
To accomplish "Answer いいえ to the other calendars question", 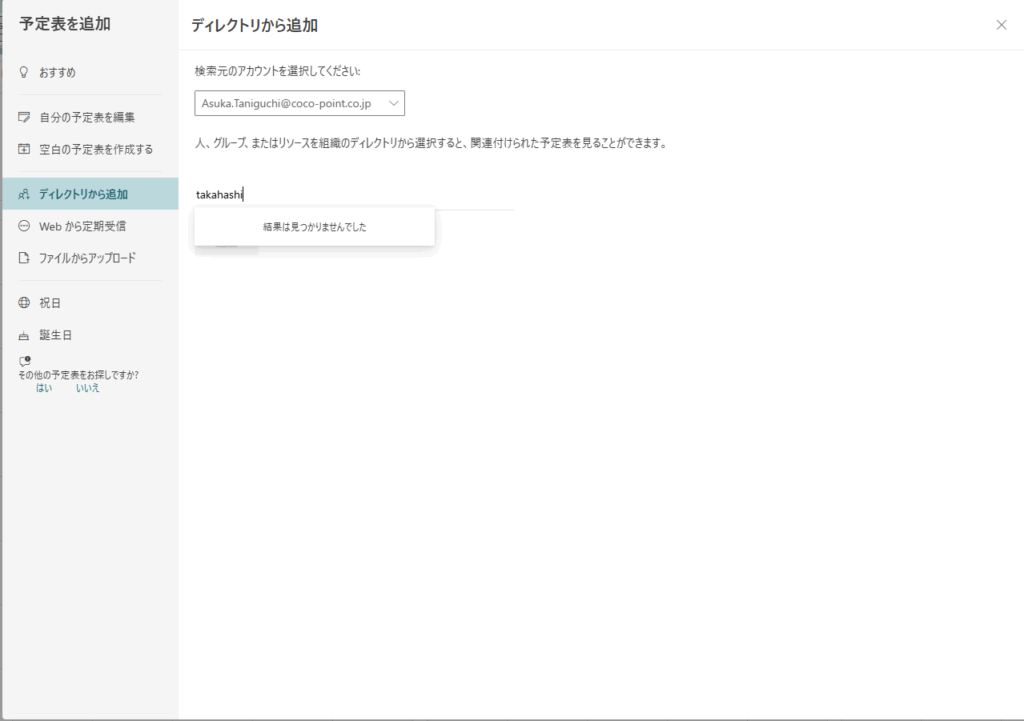I will click(x=88, y=388).
